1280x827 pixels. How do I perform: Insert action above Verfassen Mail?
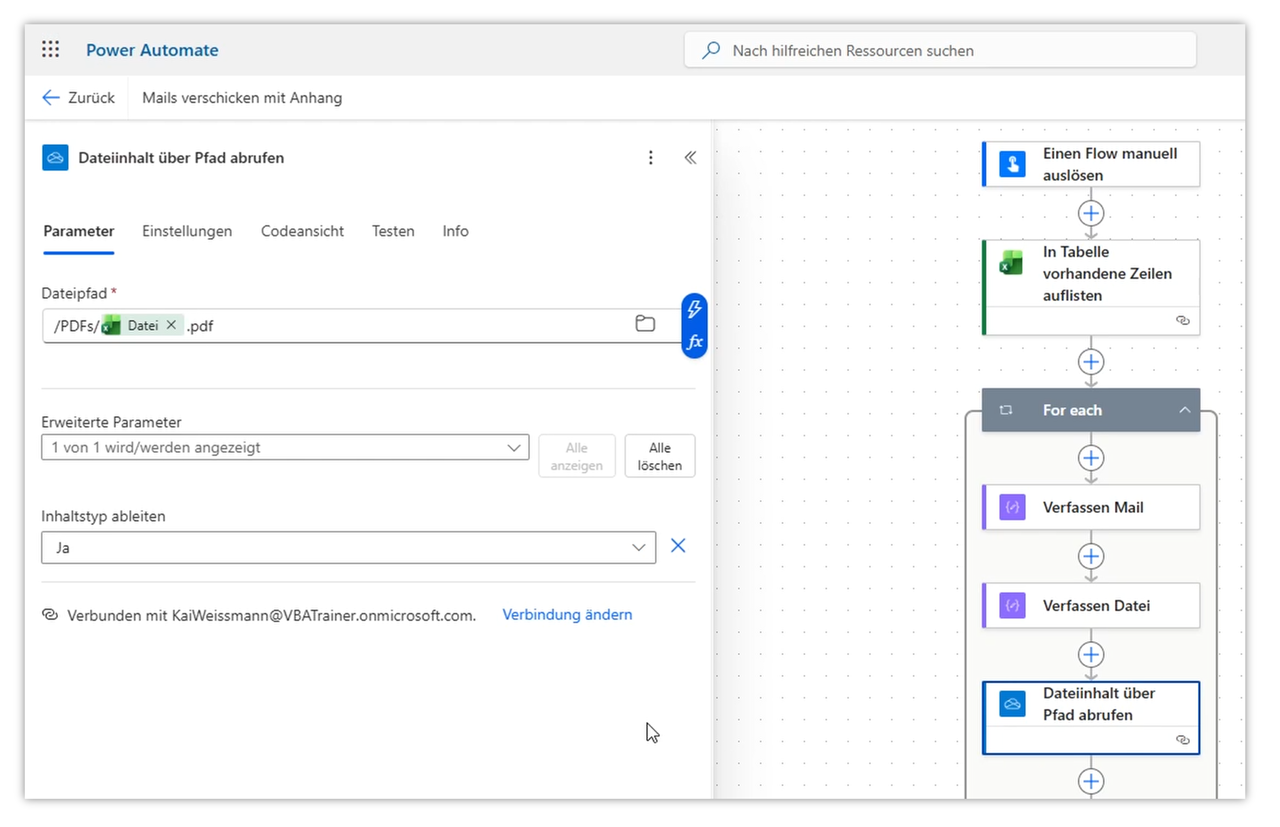(x=1091, y=458)
